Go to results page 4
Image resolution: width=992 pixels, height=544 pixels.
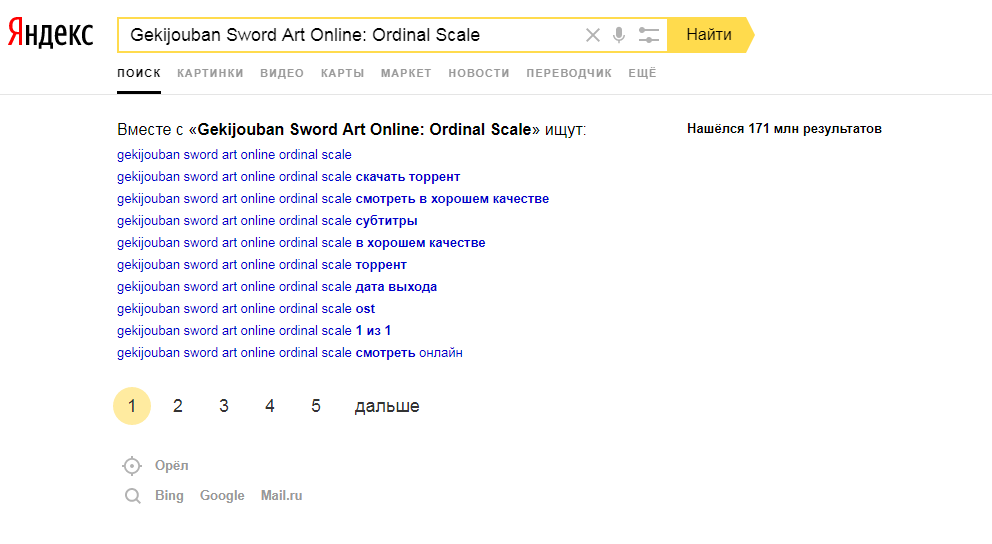tap(270, 406)
